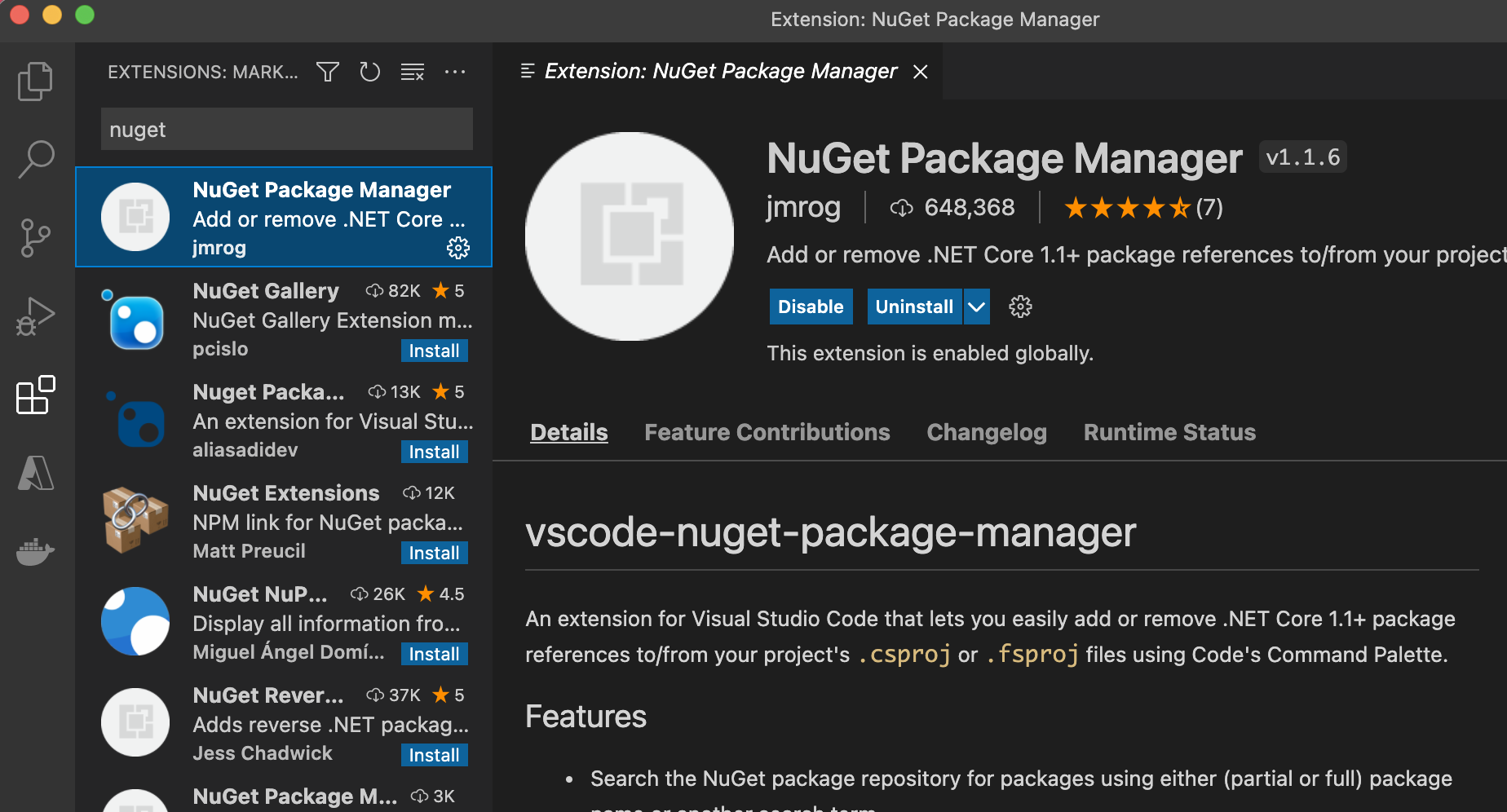1507x812 pixels.
Task: Select NuGet Package Manager in results list
Action: point(284,217)
